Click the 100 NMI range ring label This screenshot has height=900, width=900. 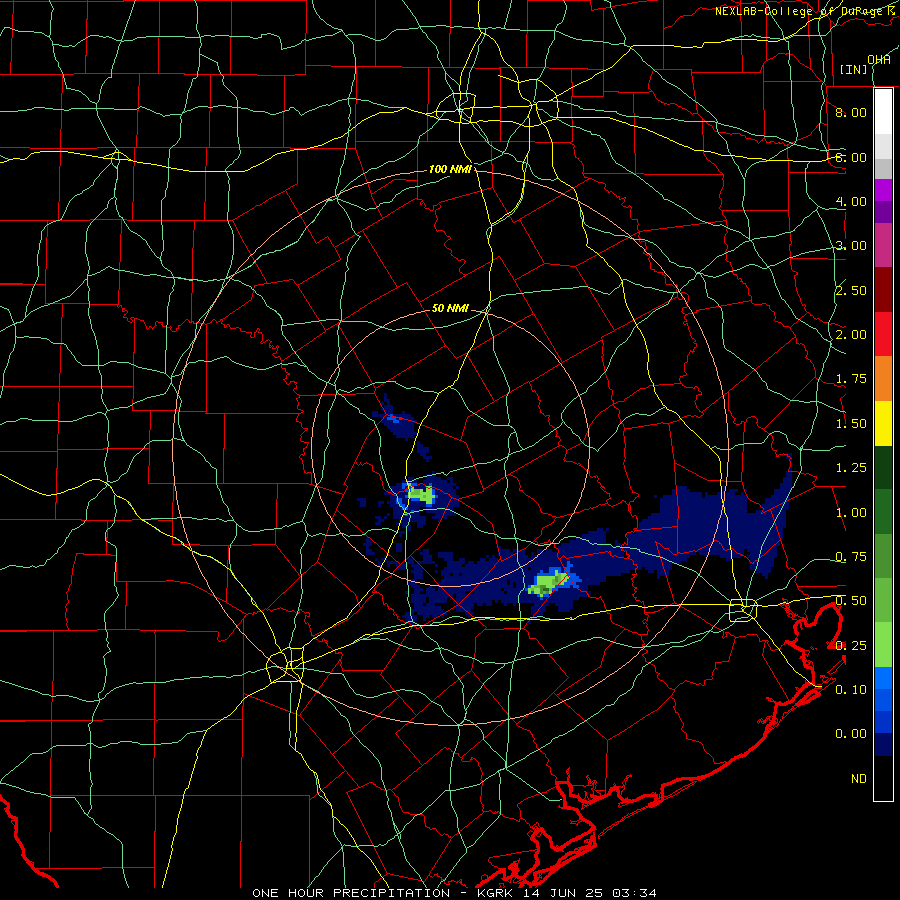(x=450, y=169)
